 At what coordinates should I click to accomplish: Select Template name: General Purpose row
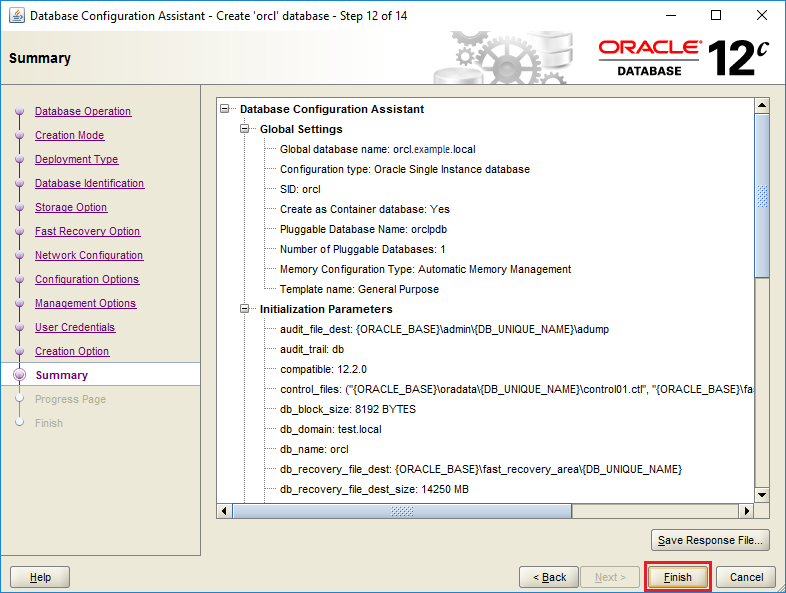[359, 289]
